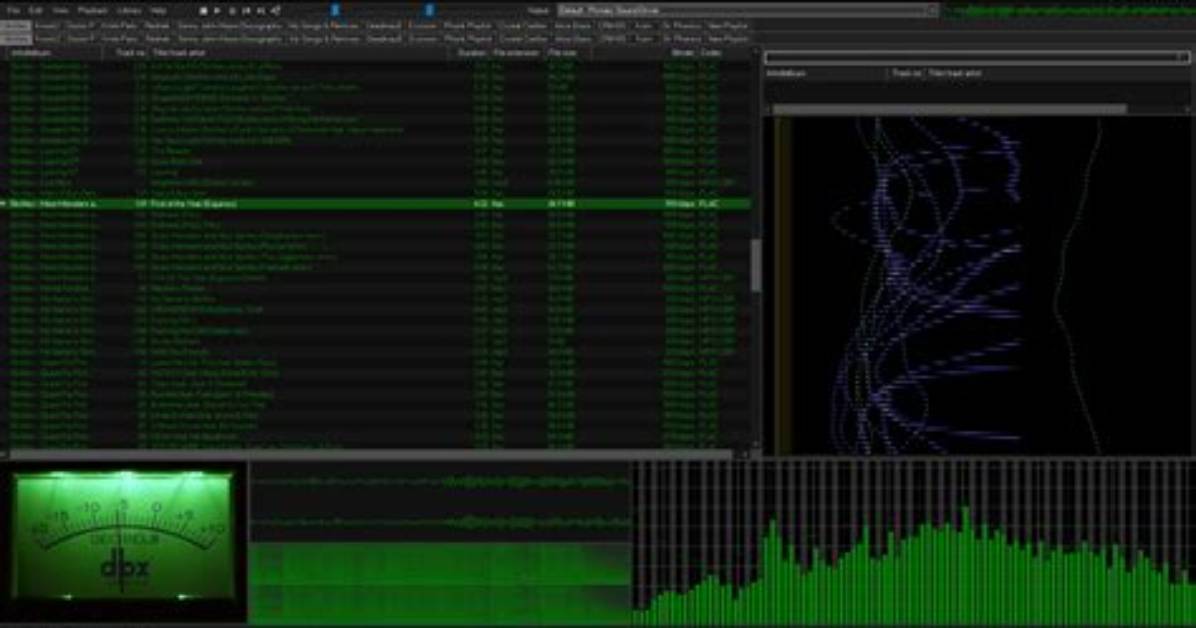Sort main playlist by Track no column
The image size is (1196, 628).
click(130, 53)
